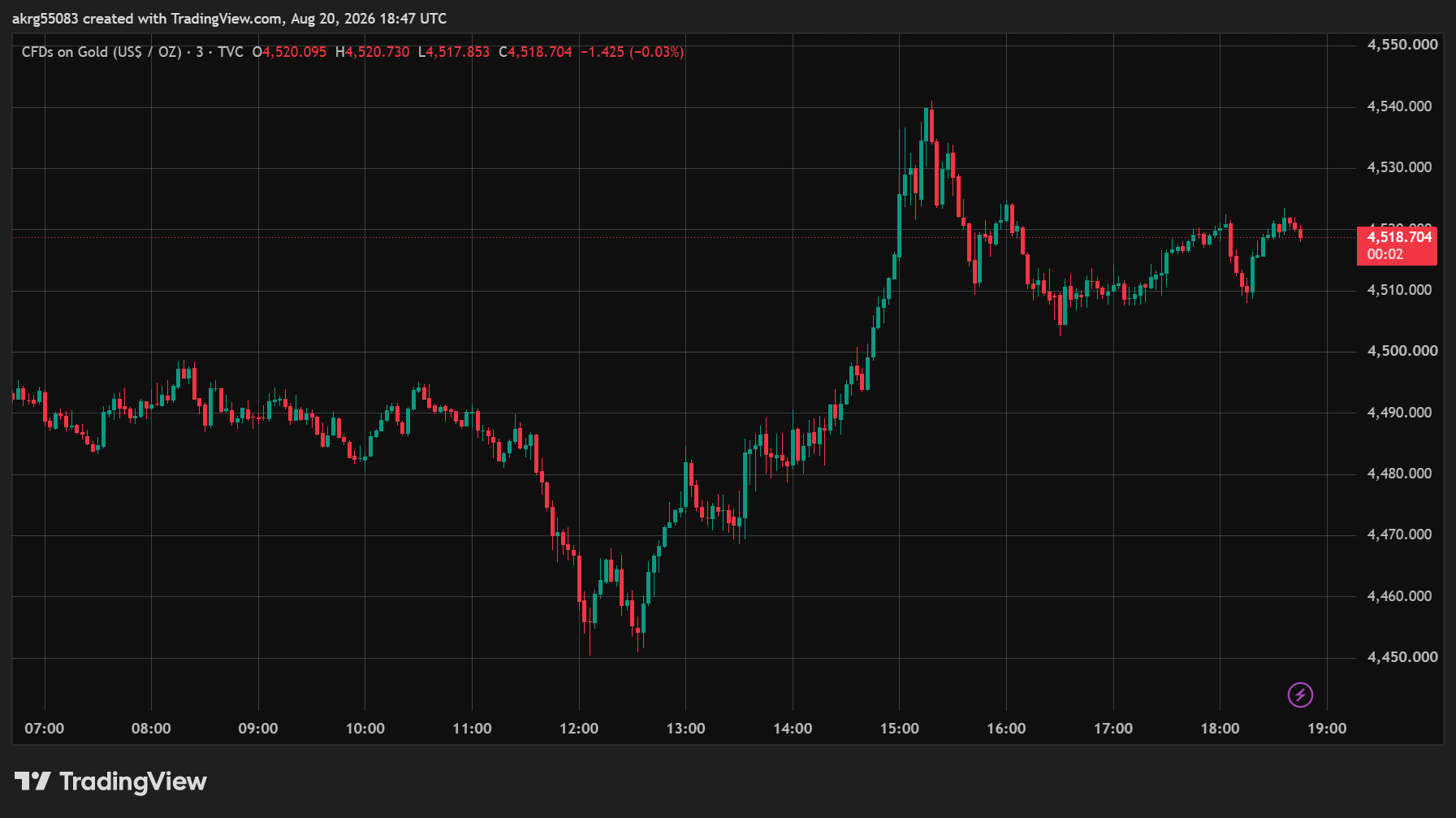Select the CFDs on Gold symbol title
Viewport: 1456px width, 818px height.
(102, 52)
